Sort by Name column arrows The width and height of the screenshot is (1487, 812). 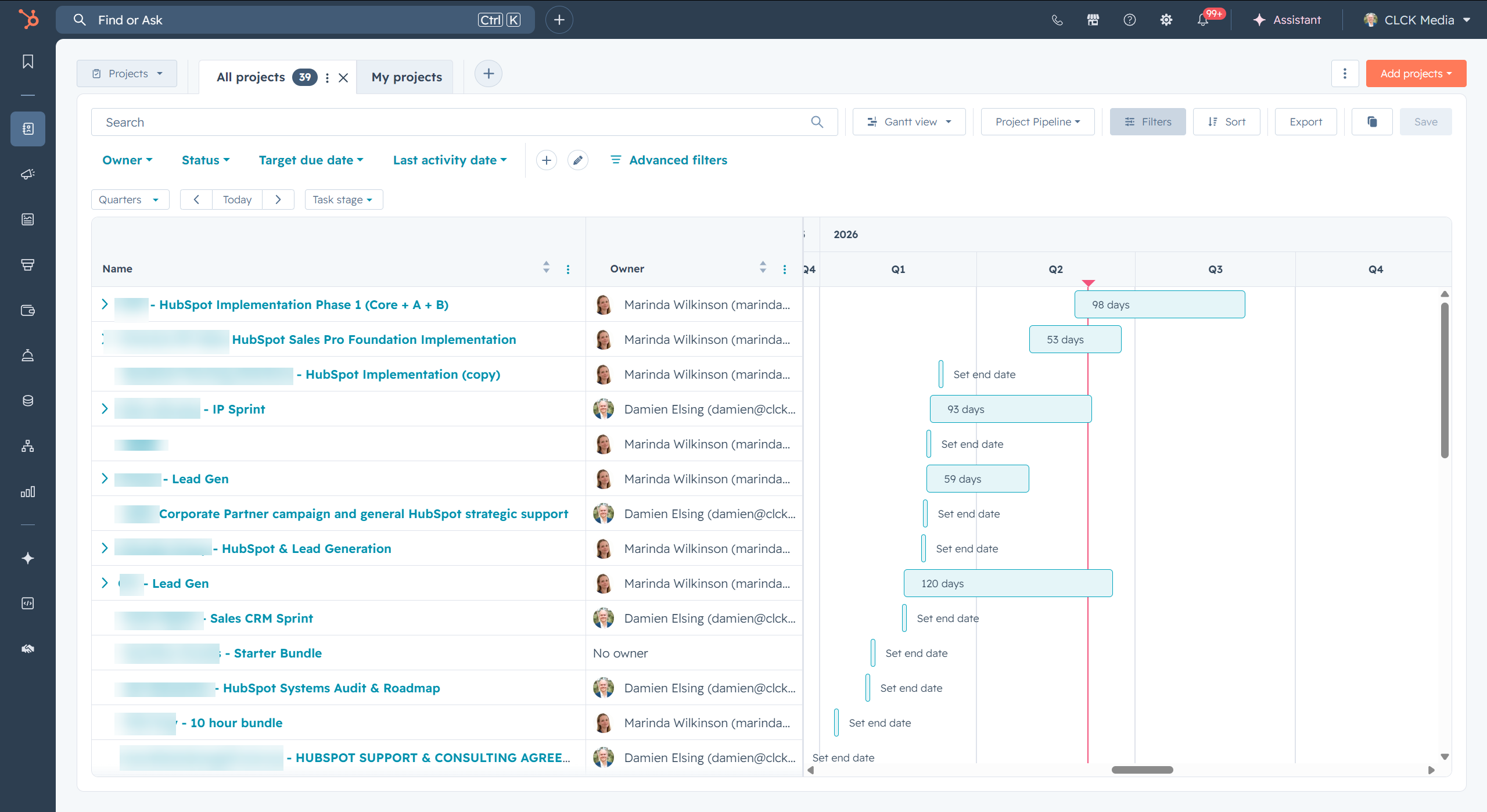coord(546,267)
